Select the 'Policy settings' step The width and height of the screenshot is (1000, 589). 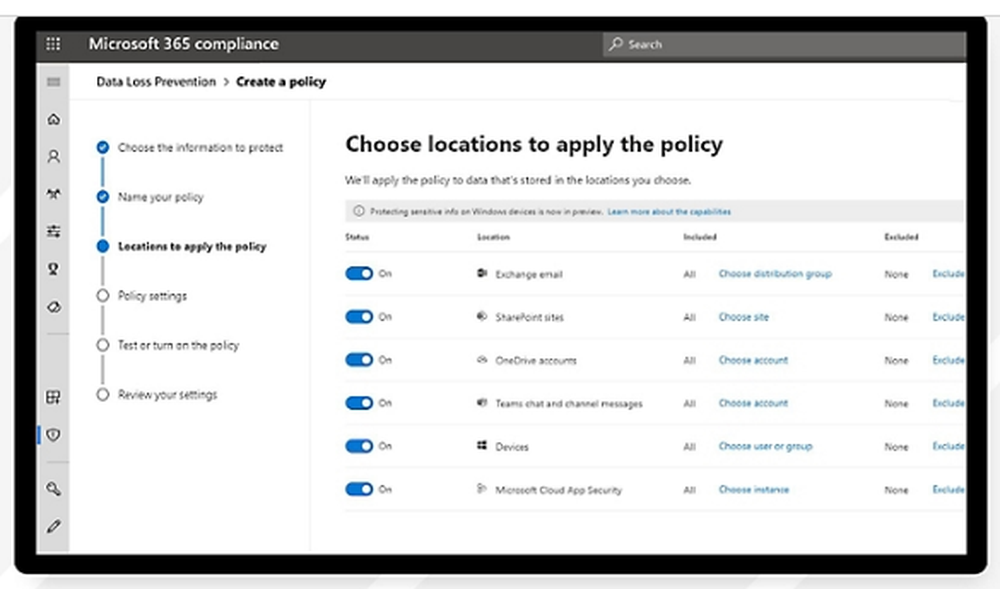[x=152, y=296]
